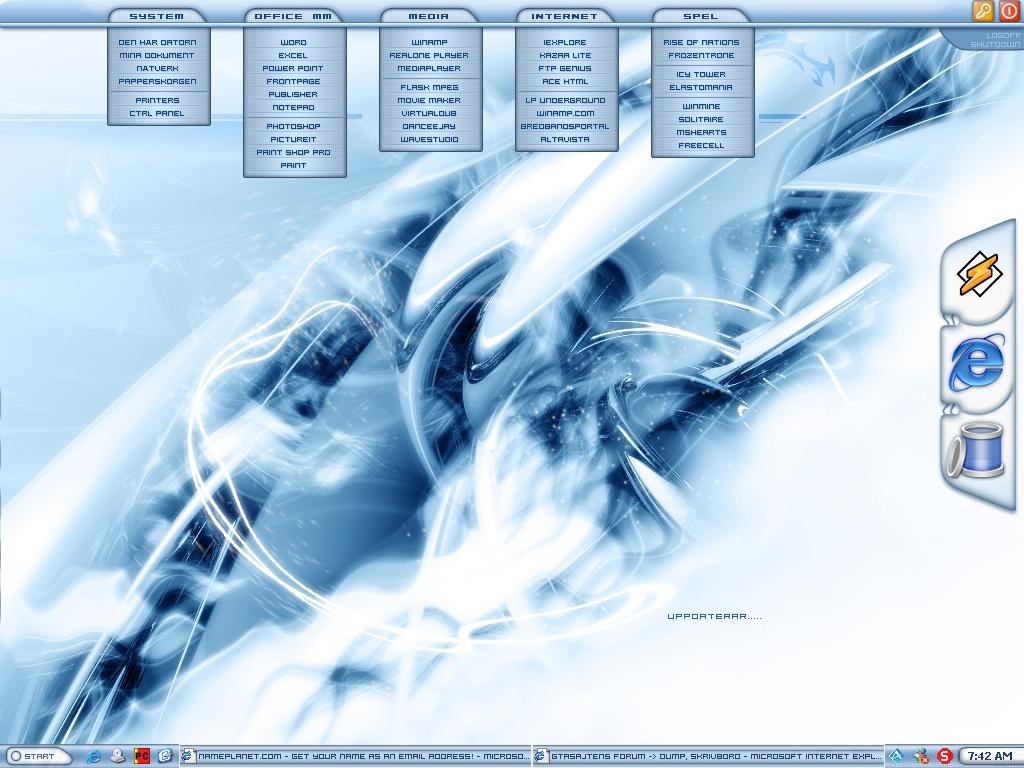Viewport: 1024px width, 768px height.
Task: Click the red PC quick launch icon
Action: 142,756
